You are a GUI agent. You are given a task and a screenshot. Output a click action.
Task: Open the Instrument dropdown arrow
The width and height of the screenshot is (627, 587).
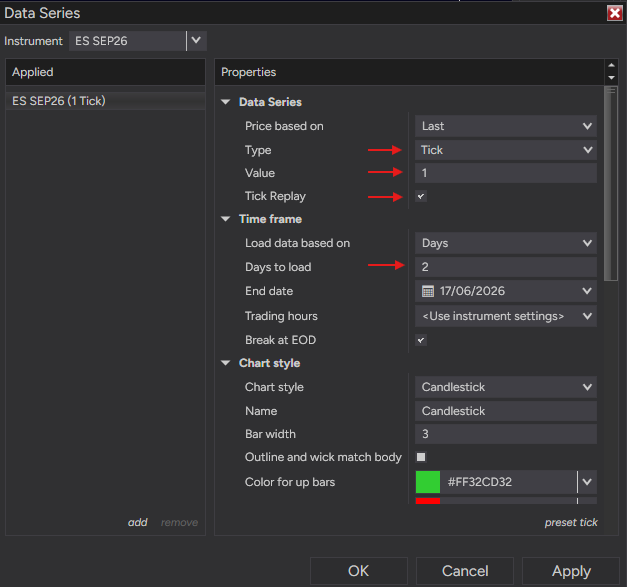click(x=196, y=40)
